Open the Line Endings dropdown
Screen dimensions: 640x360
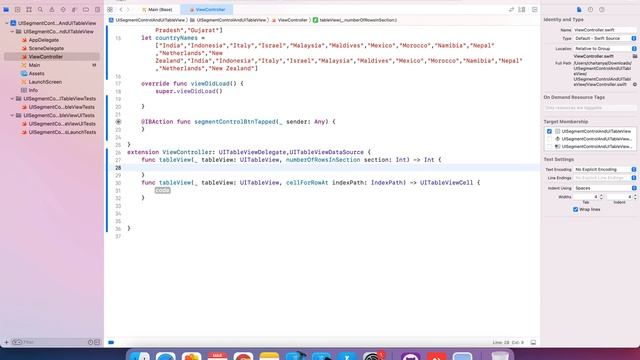pos(605,178)
